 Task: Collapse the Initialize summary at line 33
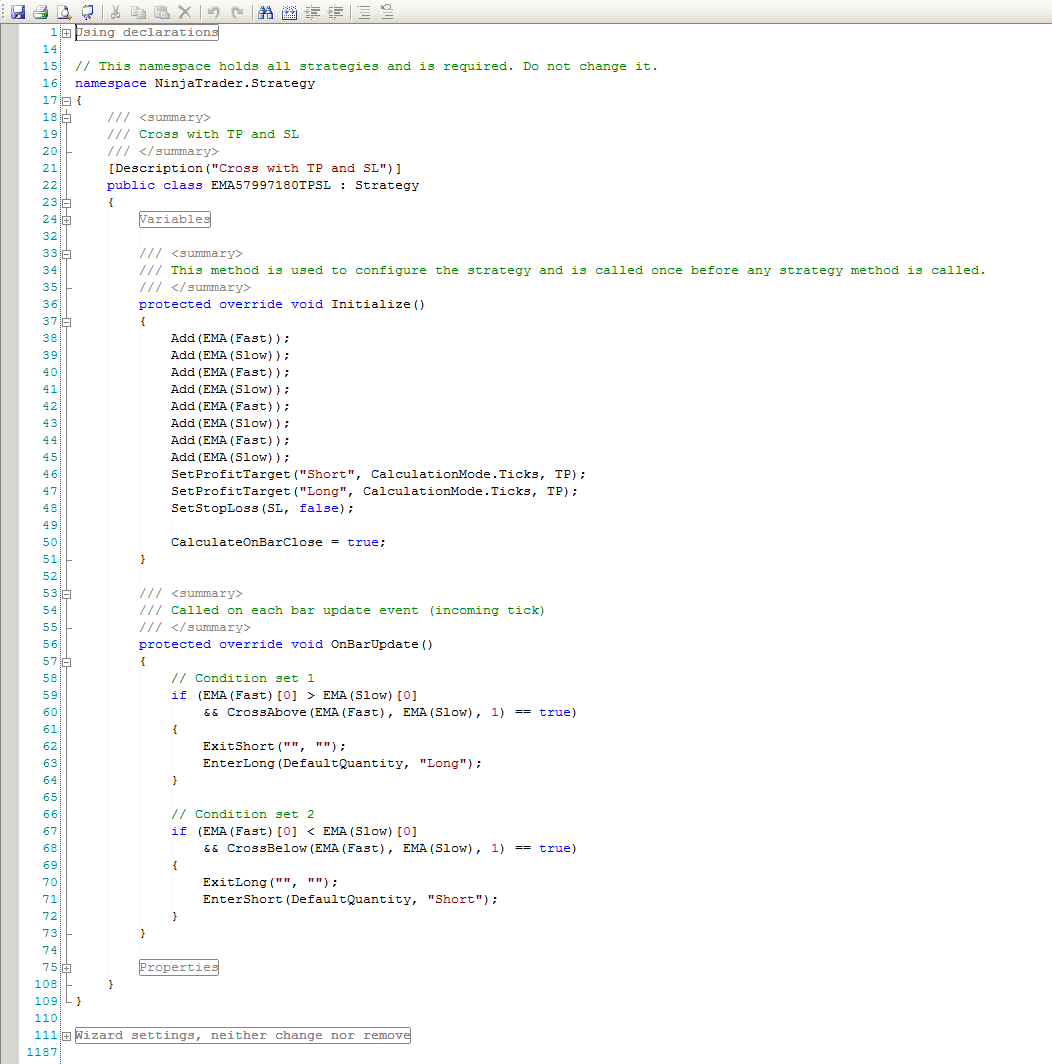(67, 254)
